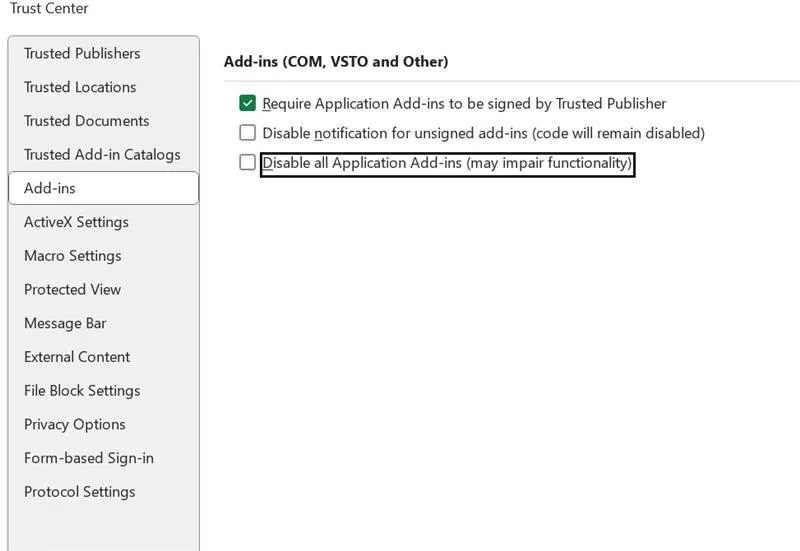This screenshot has width=800, height=551.
Task: Open the Message Bar section
Action: pyautogui.click(x=104, y=323)
